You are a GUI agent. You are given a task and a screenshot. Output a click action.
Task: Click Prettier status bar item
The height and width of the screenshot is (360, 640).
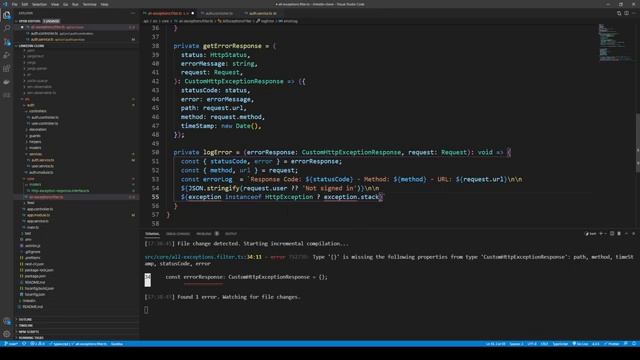click(612, 344)
